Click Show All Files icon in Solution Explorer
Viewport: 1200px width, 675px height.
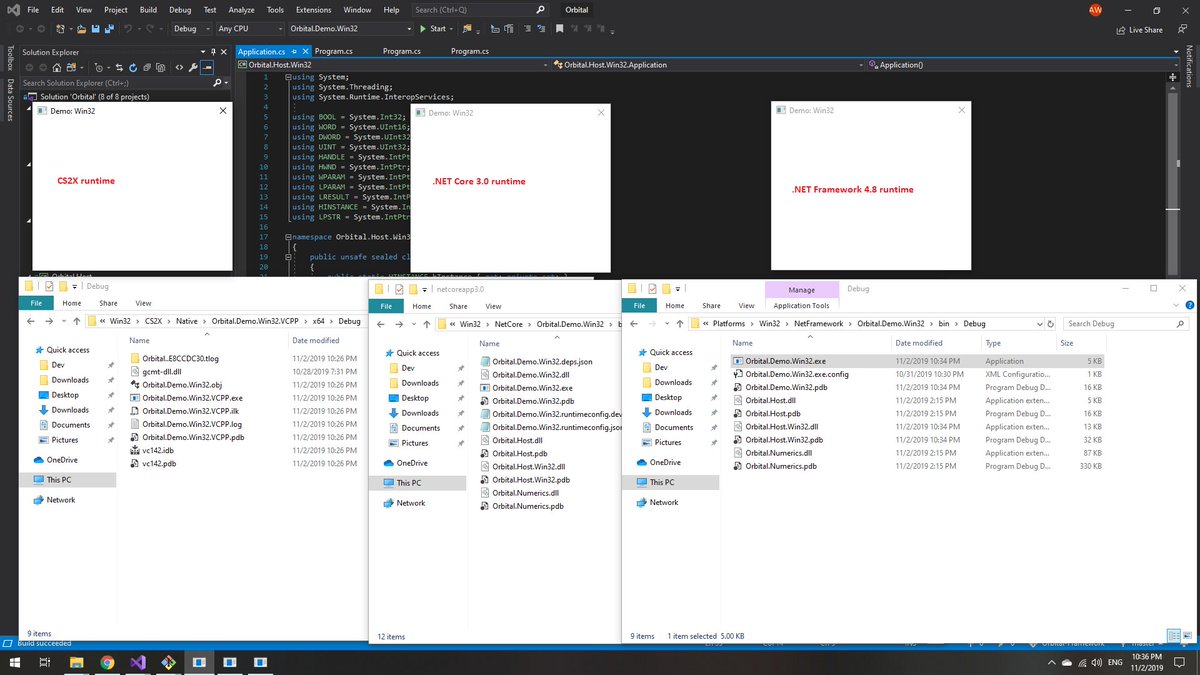tap(161, 68)
